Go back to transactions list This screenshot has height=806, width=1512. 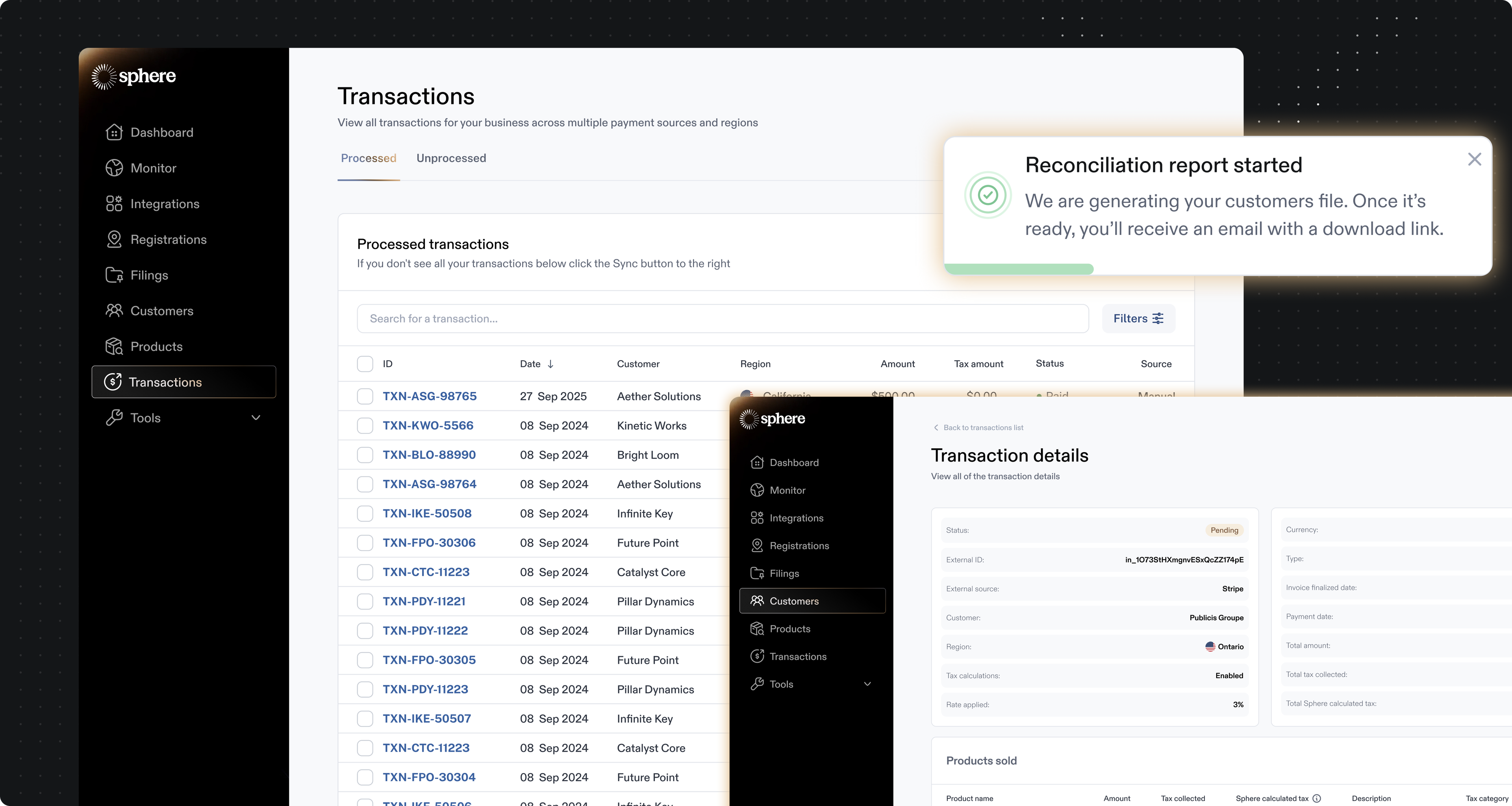[x=978, y=428]
